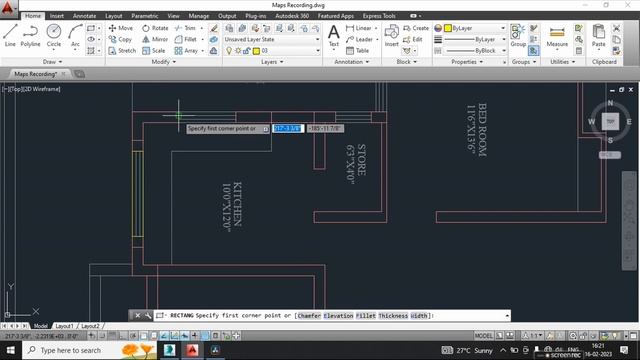Click the AutoCAD taskbar icon
The width and height of the screenshot is (640, 360).
pyautogui.click(x=192, y=350)
